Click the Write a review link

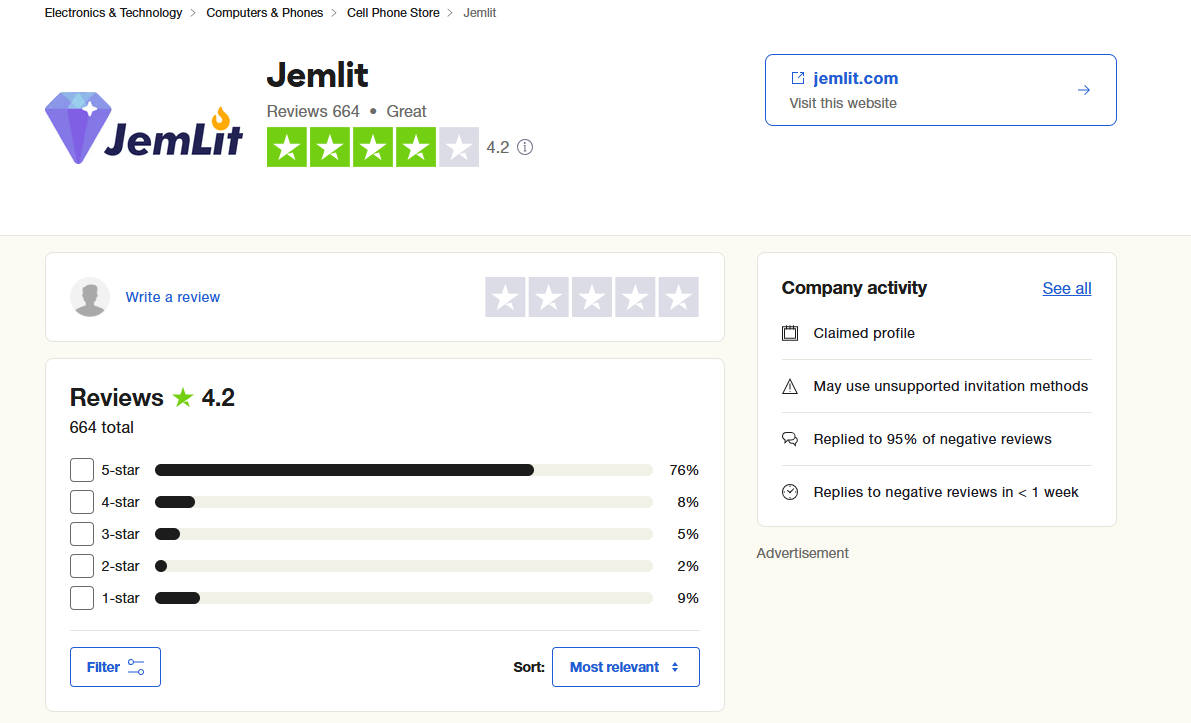(x=173, y=297)
